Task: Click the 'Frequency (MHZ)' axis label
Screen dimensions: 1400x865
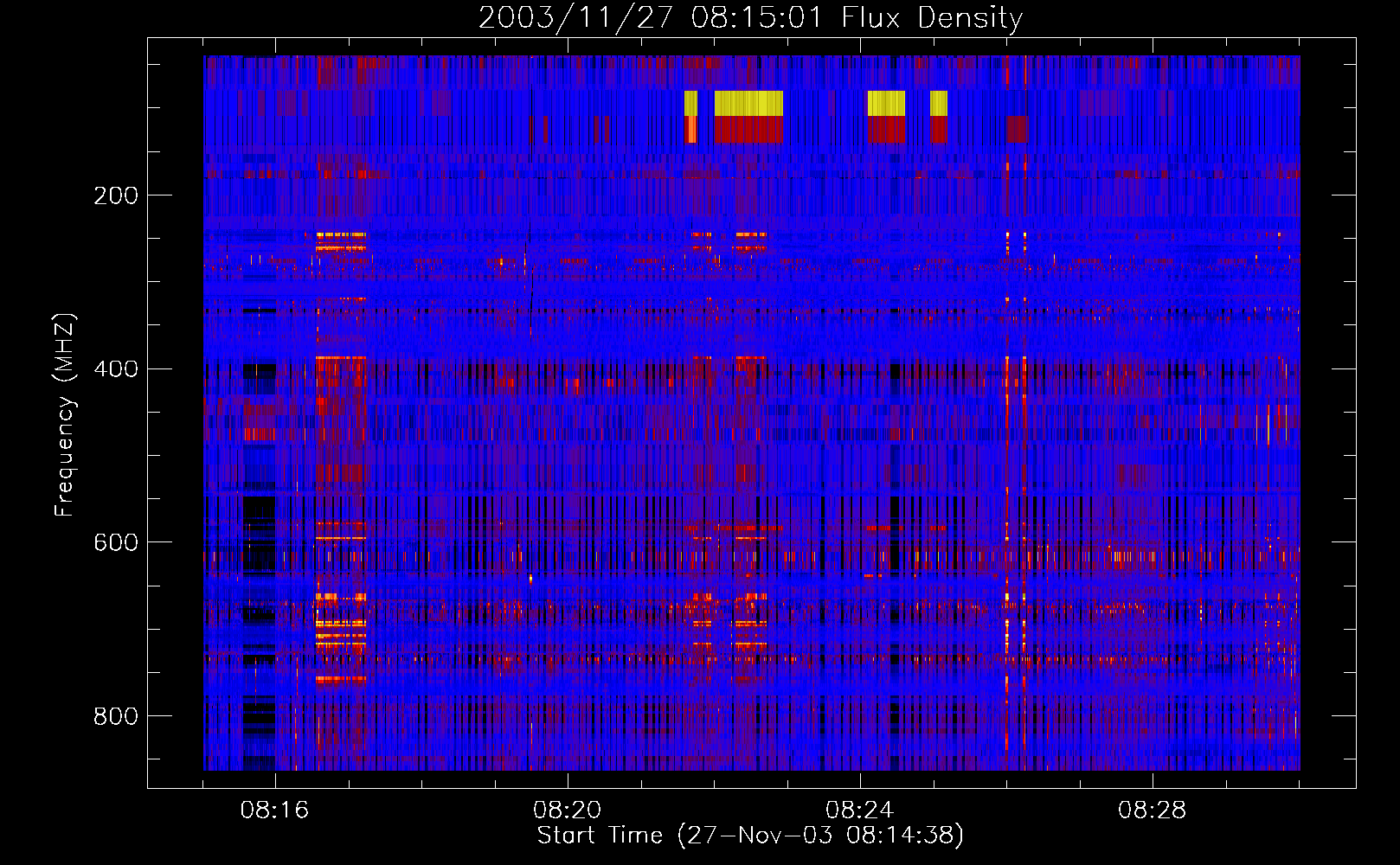Action: 65,415
